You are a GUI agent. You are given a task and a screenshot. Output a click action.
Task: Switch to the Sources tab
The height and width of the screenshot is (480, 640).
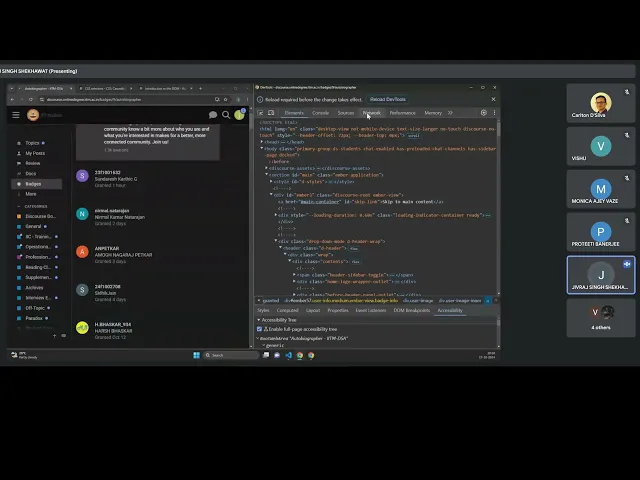tap(345, 113)
